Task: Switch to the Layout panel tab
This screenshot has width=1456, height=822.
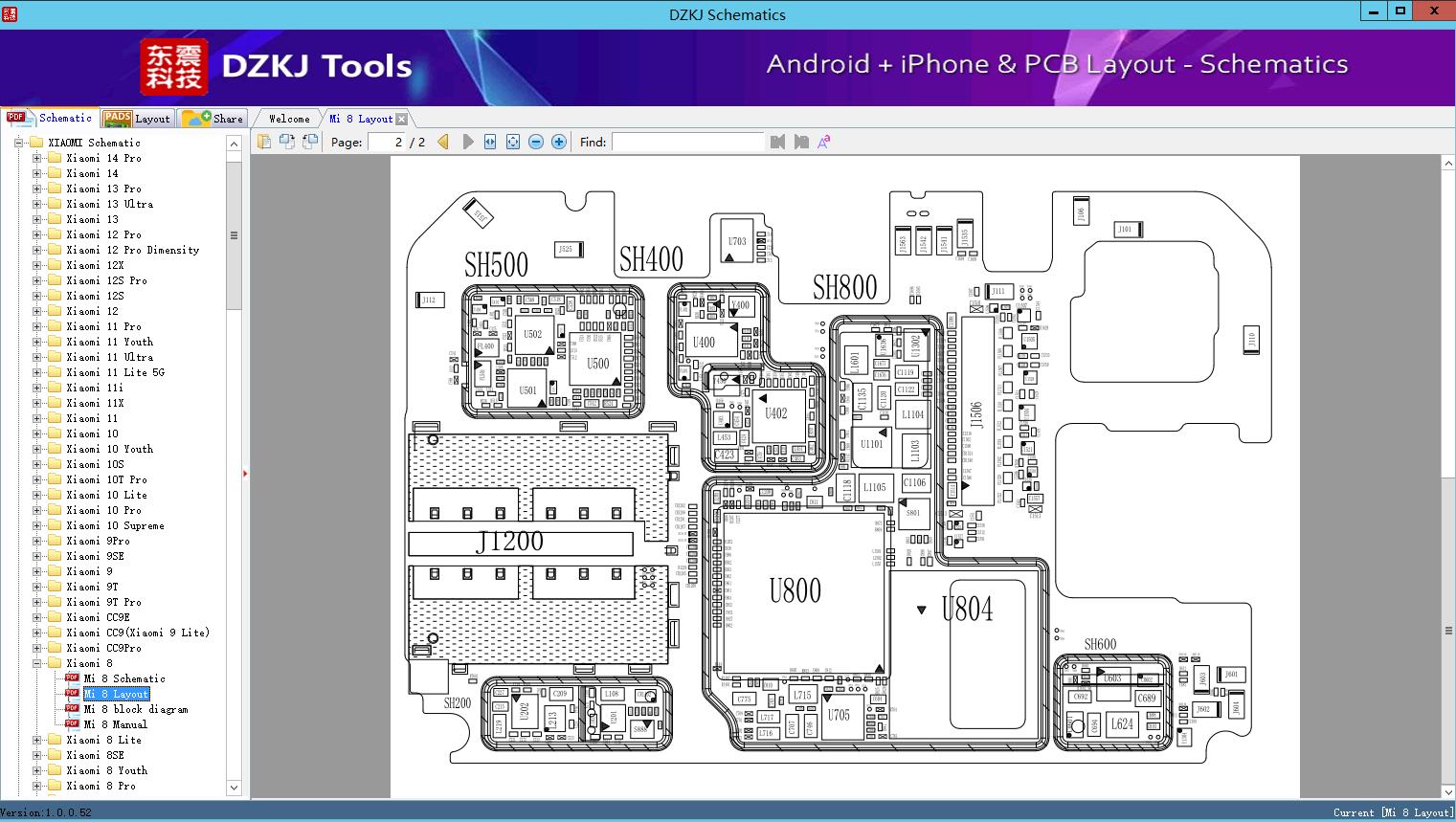Action: click(x=137, y=119)
